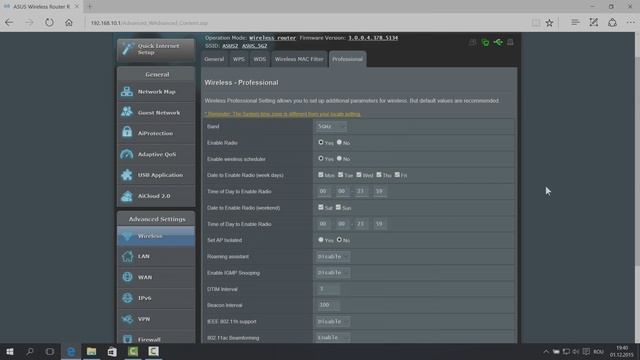
Task: Click the DTIM Interval field
Action: coord(328,289)
